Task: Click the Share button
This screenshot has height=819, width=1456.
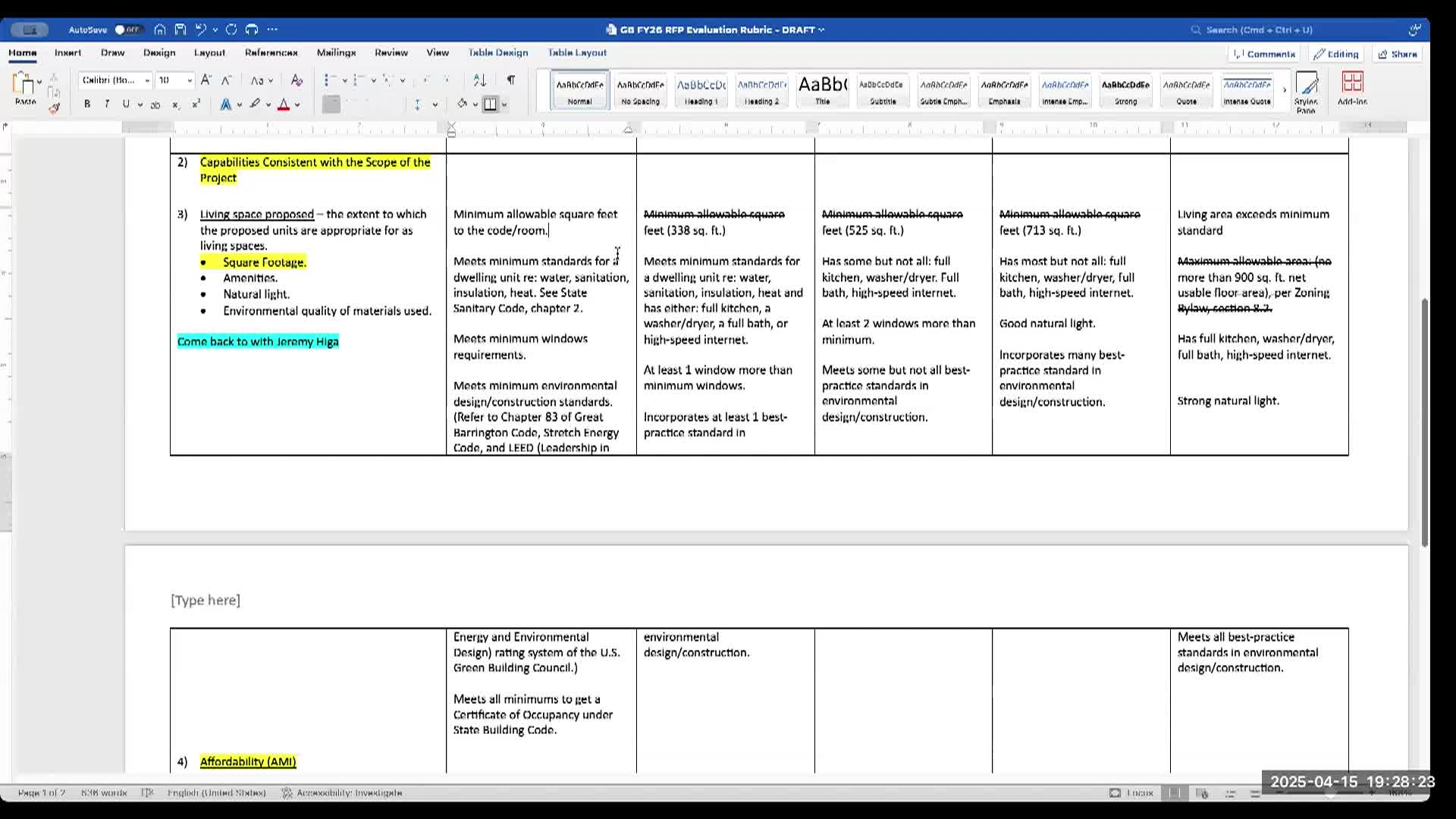Action: point(1398,54)
